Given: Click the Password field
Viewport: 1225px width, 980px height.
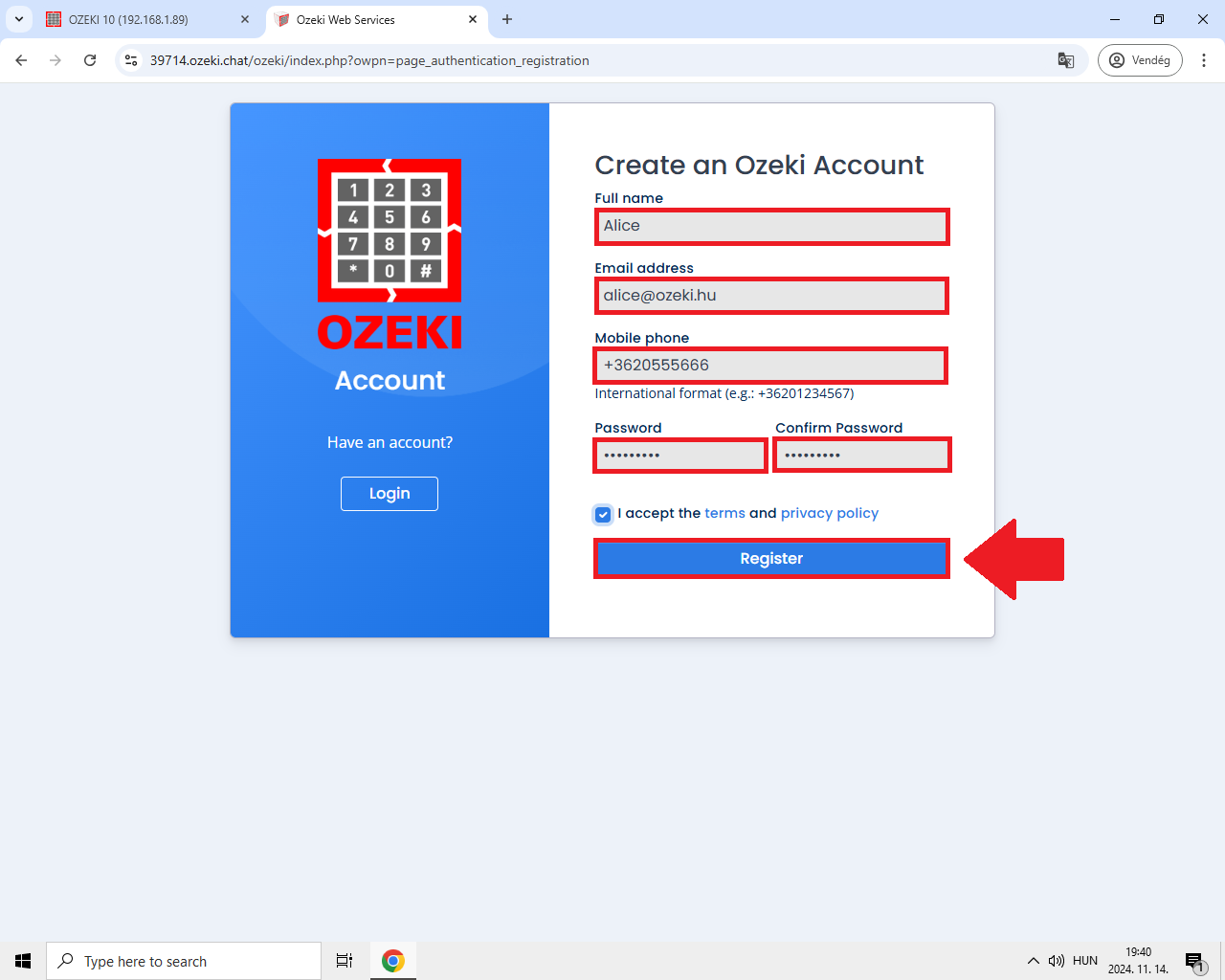Looking at the screenshot, I should tap(680, 455).
